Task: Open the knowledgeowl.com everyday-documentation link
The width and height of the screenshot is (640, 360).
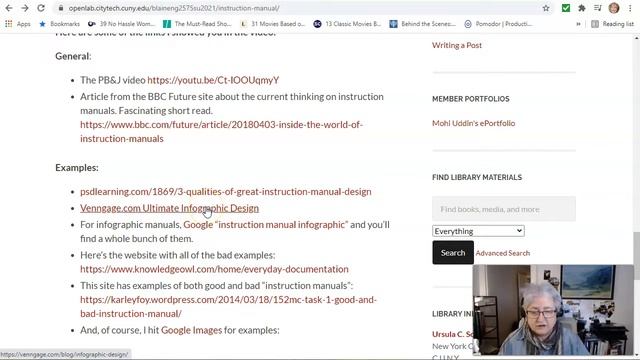Action: coord(214,269)
